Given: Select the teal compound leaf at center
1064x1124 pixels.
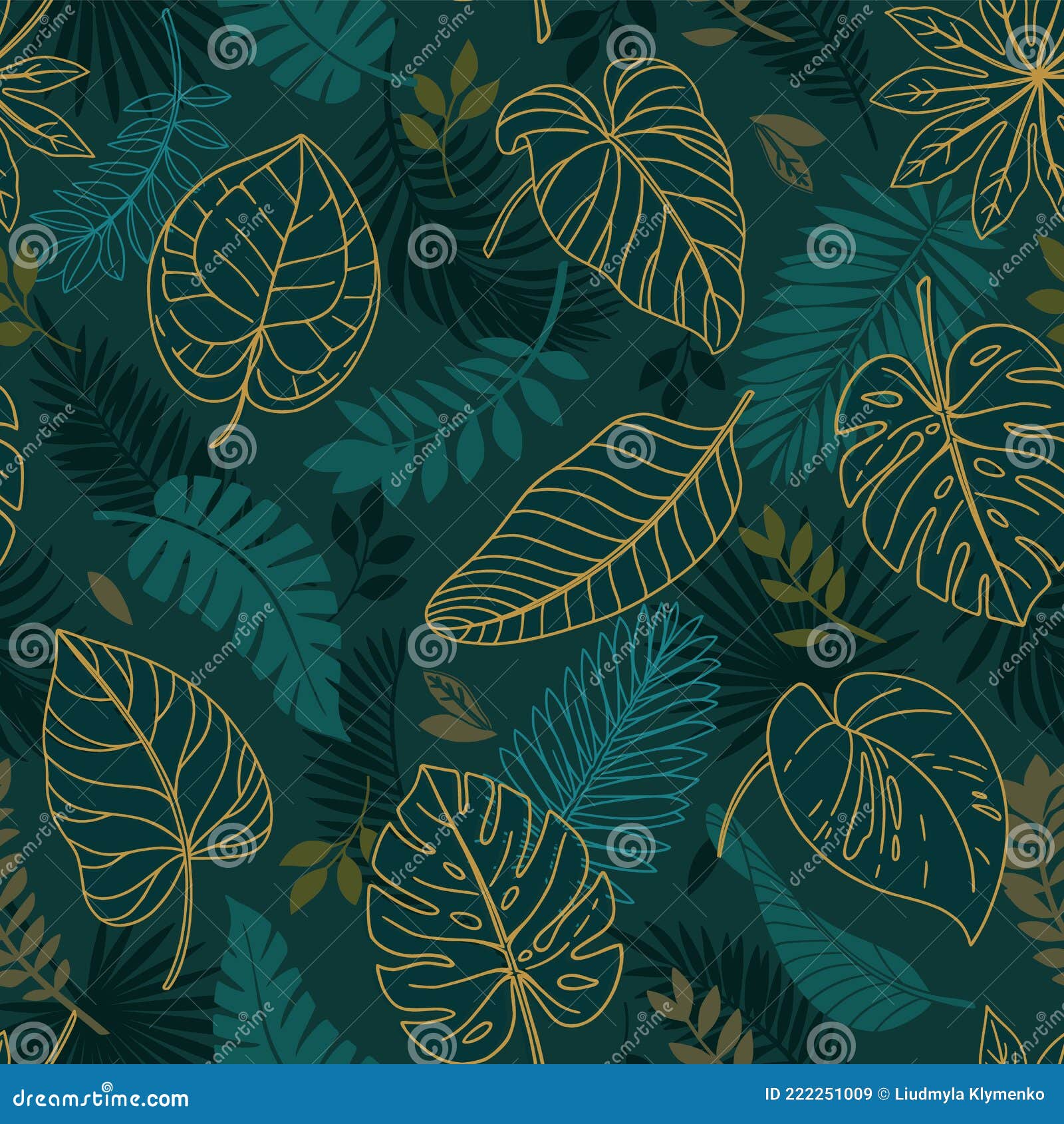Looking at the screenshot, I should tap(452, 419).
